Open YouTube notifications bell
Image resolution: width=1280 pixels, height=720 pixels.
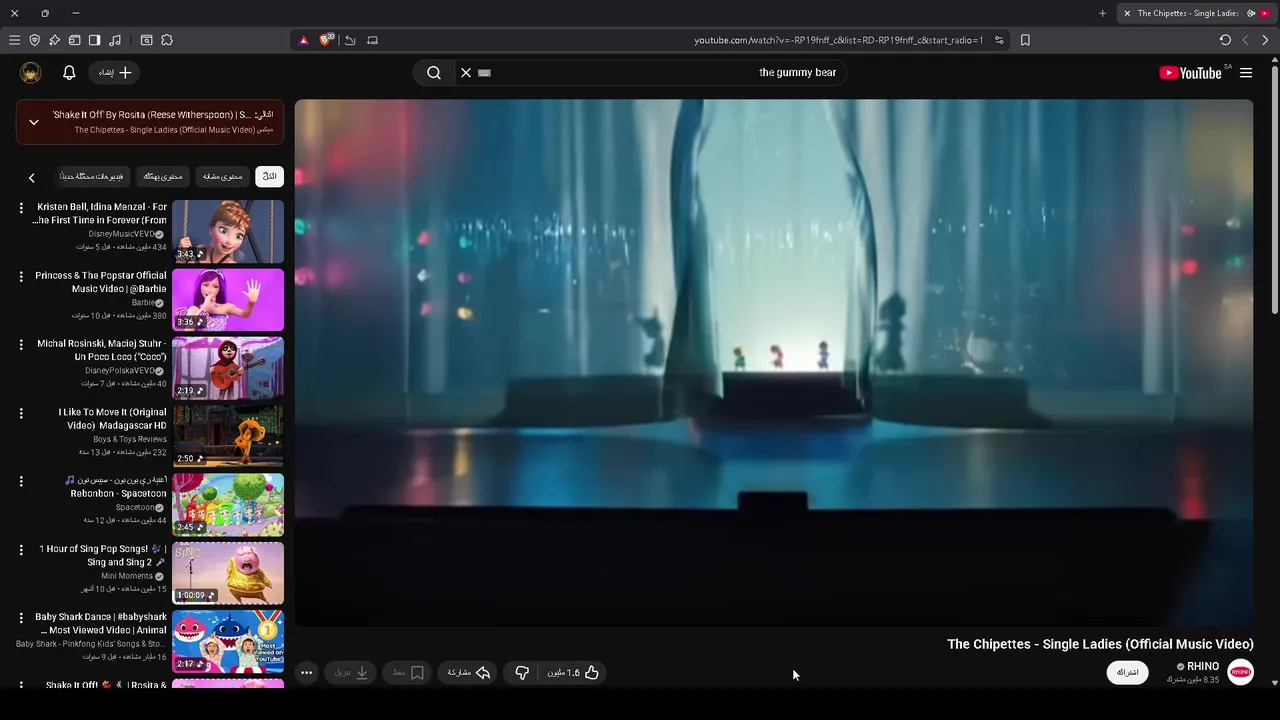click(x=69, y=72)
